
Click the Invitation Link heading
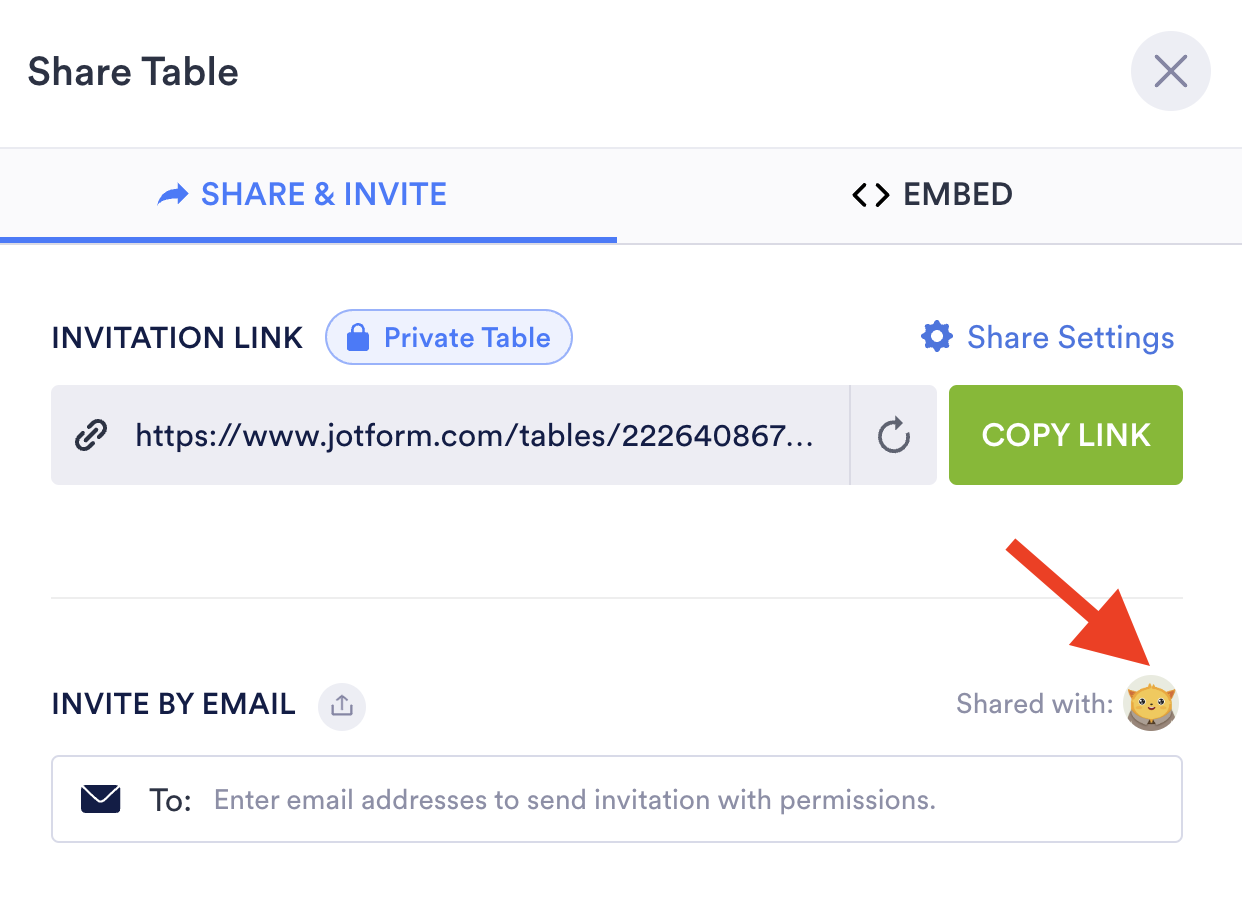pos(177,338)
